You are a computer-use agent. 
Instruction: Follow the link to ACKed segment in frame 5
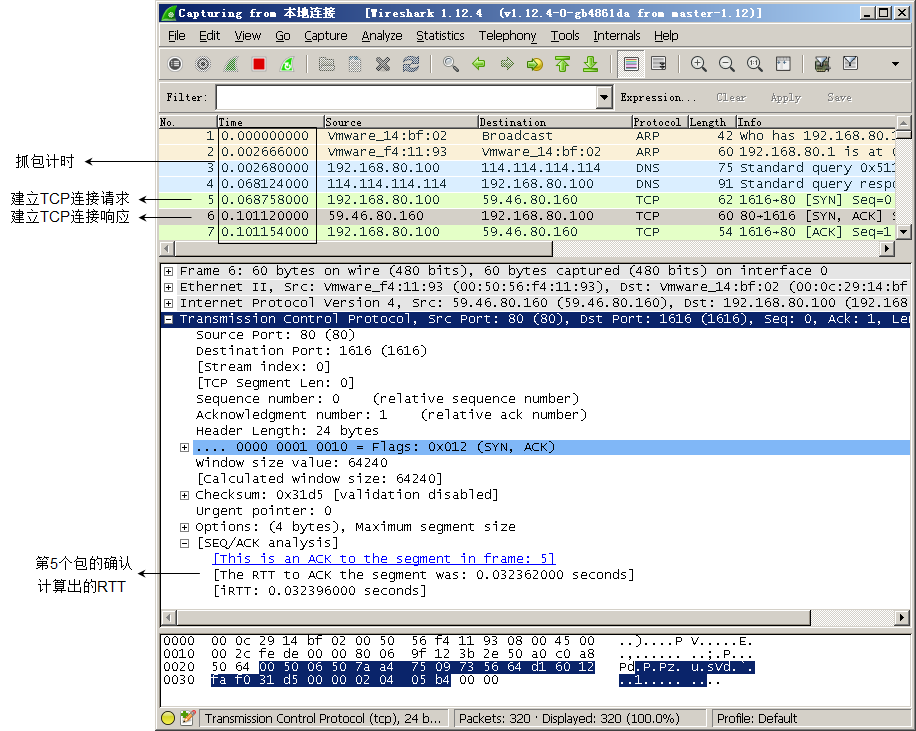pyautogui.click(x=384, y=559)
